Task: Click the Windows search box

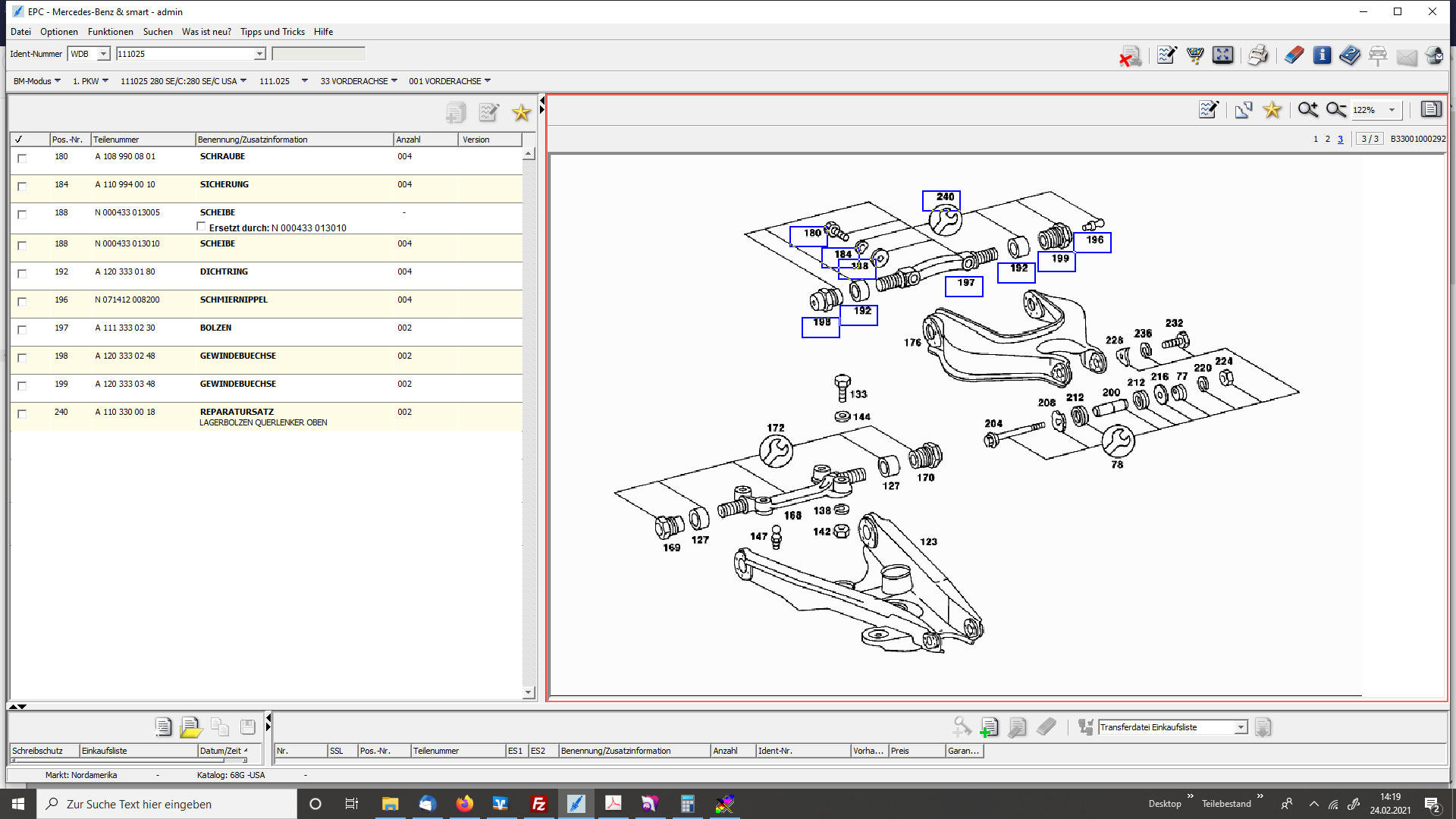Action: click(x=167, y=804)
